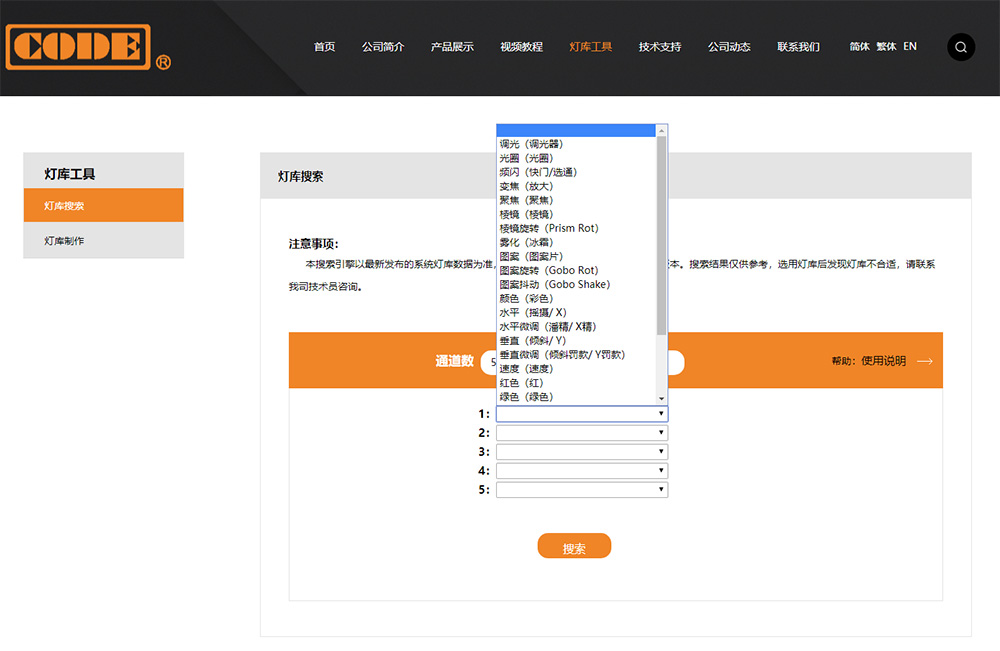The image size is (1000, 651).
Task: Select 灯库搜索 sidebar tab
Action: coord(64,206)
